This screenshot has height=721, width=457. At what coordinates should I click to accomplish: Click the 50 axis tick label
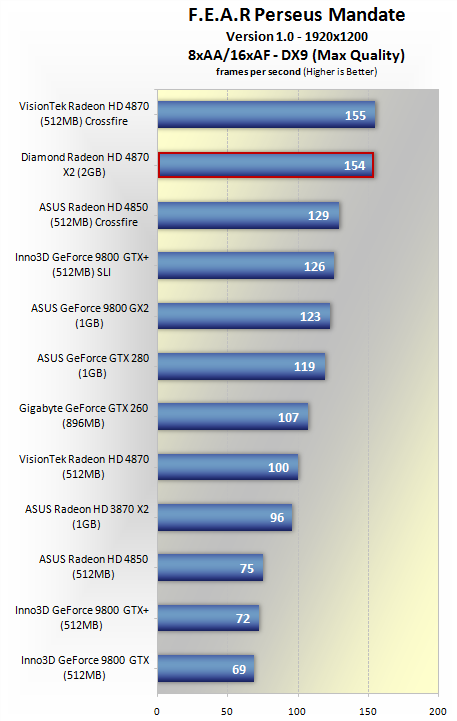tap(227, 711)
